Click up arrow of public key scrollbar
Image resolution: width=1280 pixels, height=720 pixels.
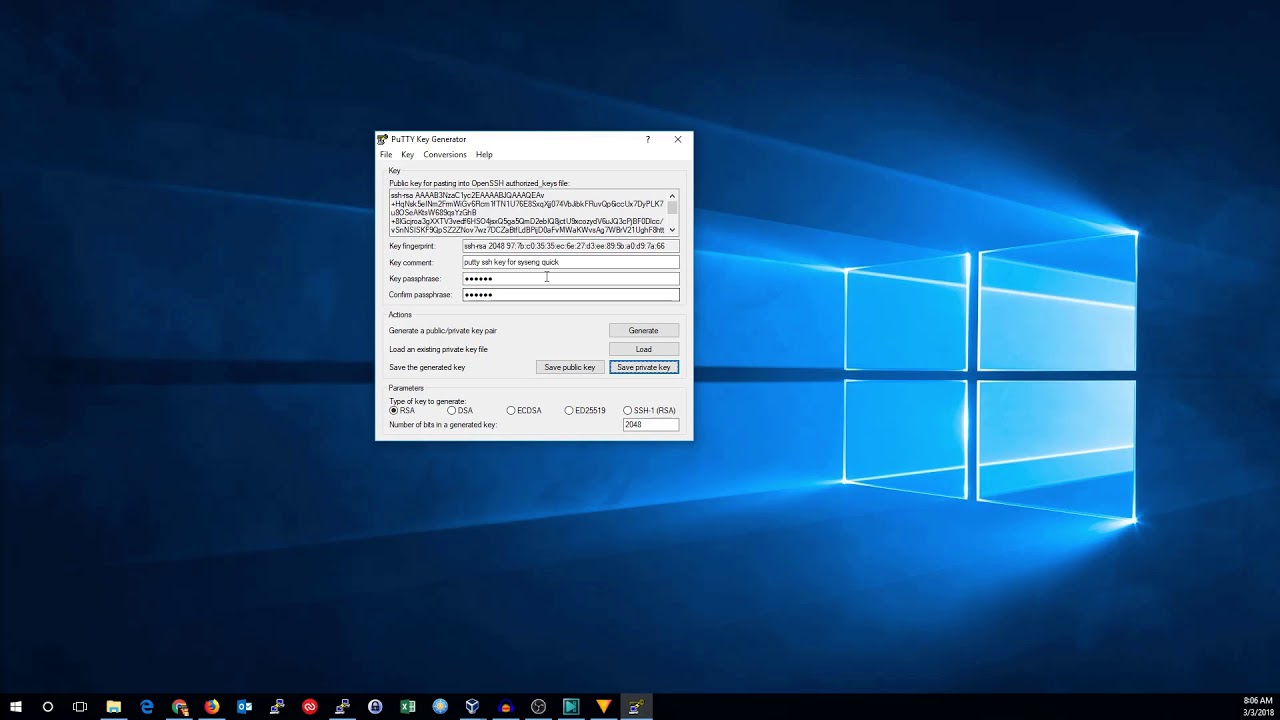[x=672, y=195]
